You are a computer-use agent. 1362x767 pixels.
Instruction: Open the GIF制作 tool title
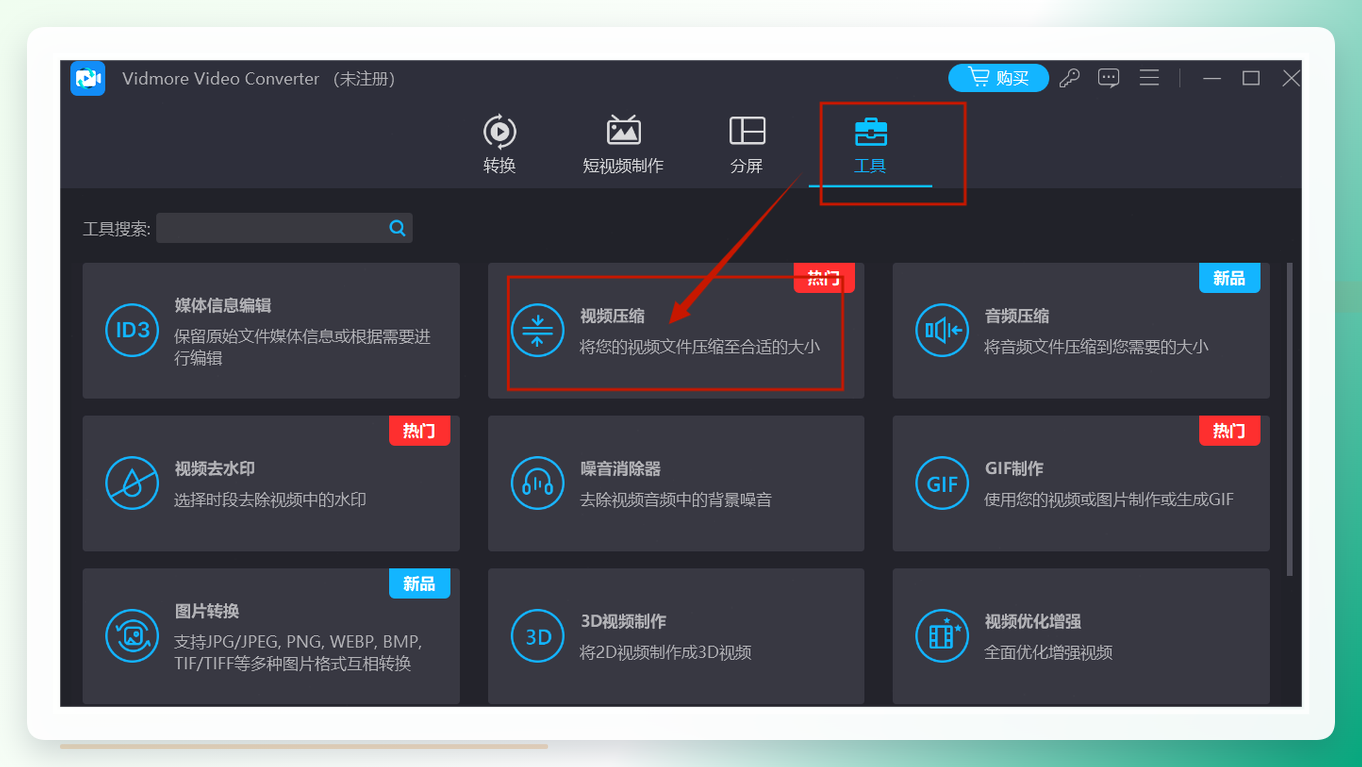1014,469
